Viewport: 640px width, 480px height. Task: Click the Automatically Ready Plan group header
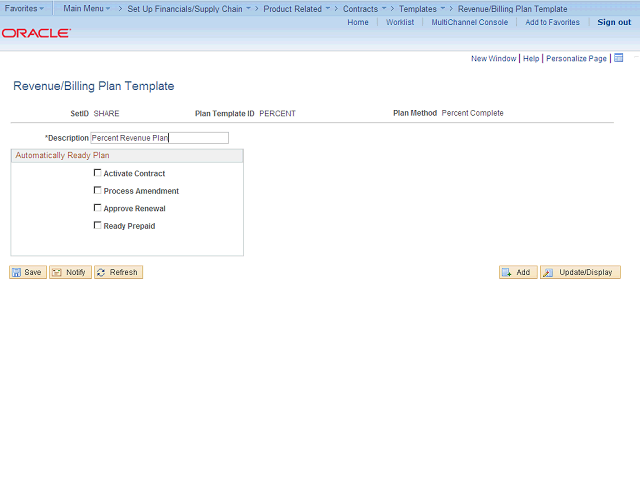click(127, 156)
